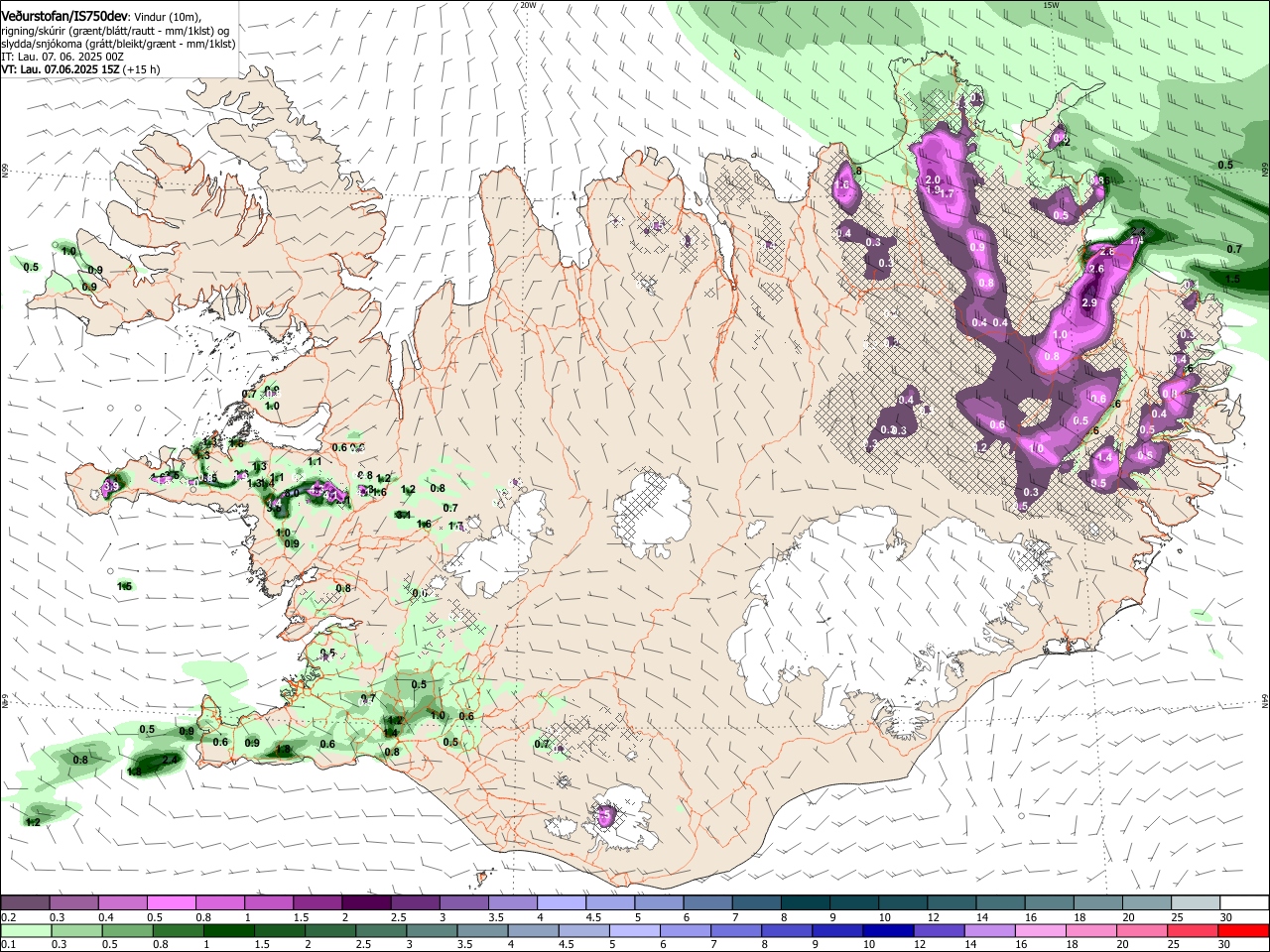Pick the 10–12 deep navy rain legend swatch

click(889, 930)
